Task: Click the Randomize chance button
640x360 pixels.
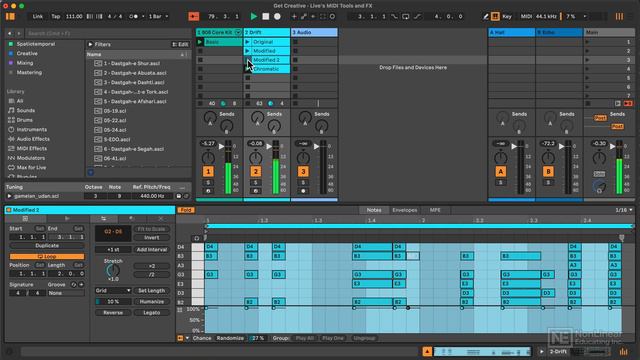Action: click(230, 338)
